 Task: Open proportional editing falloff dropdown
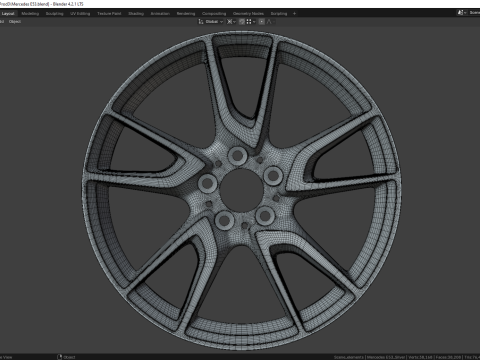click(270, 22)
